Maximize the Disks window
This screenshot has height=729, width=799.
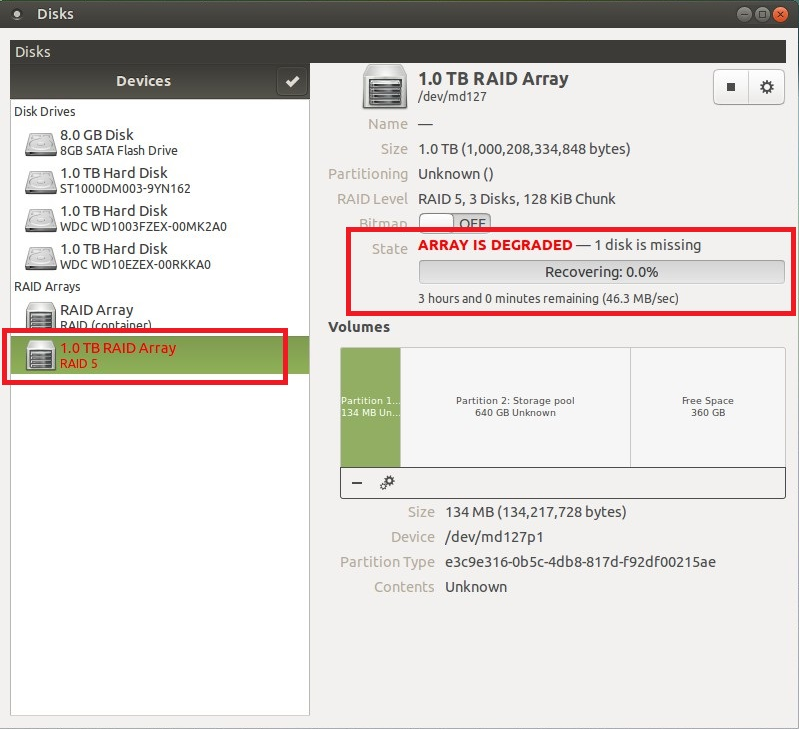(762, 14)
